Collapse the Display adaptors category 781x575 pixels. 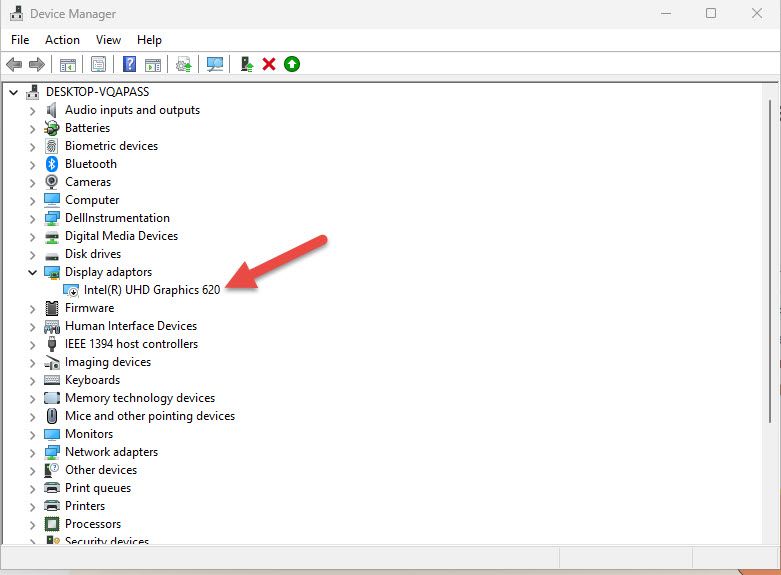tap(32, 272)
